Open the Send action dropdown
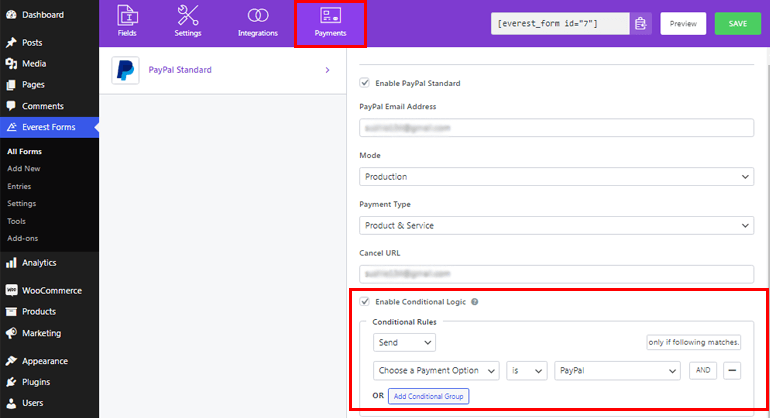The width and height of the screenshot is (770, 418). pyautogui.click(x=404, y=342)
